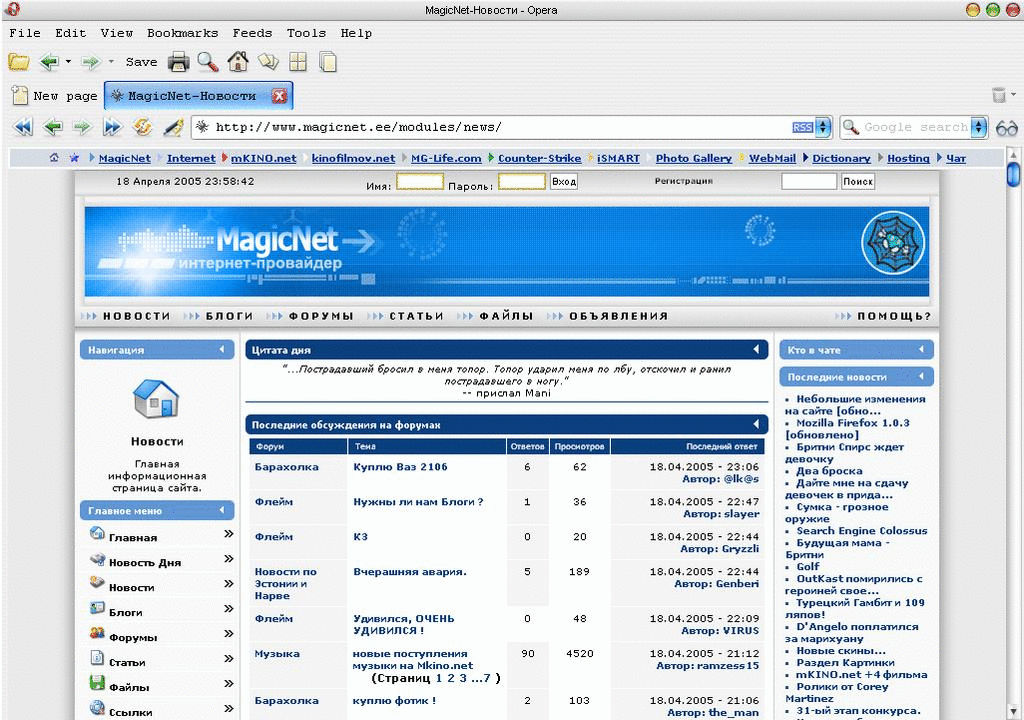Open the closed tabs trash icon
The height and width of the screenshot is (720, 1024).
(x=999, y=95)
